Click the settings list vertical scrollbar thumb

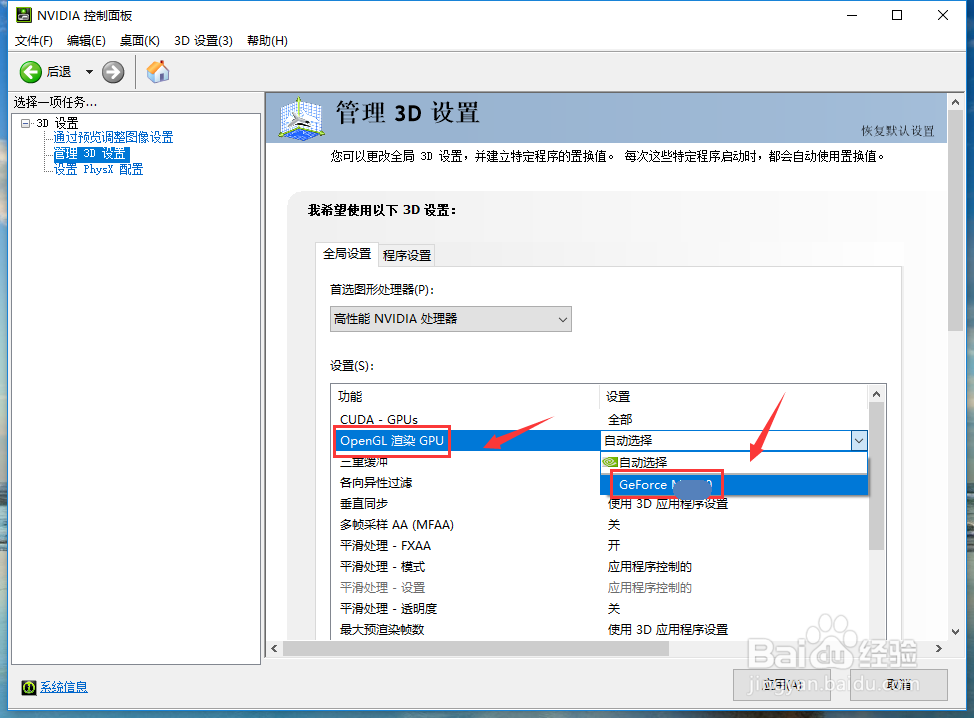pyautogui.click(x=876, y=476)
